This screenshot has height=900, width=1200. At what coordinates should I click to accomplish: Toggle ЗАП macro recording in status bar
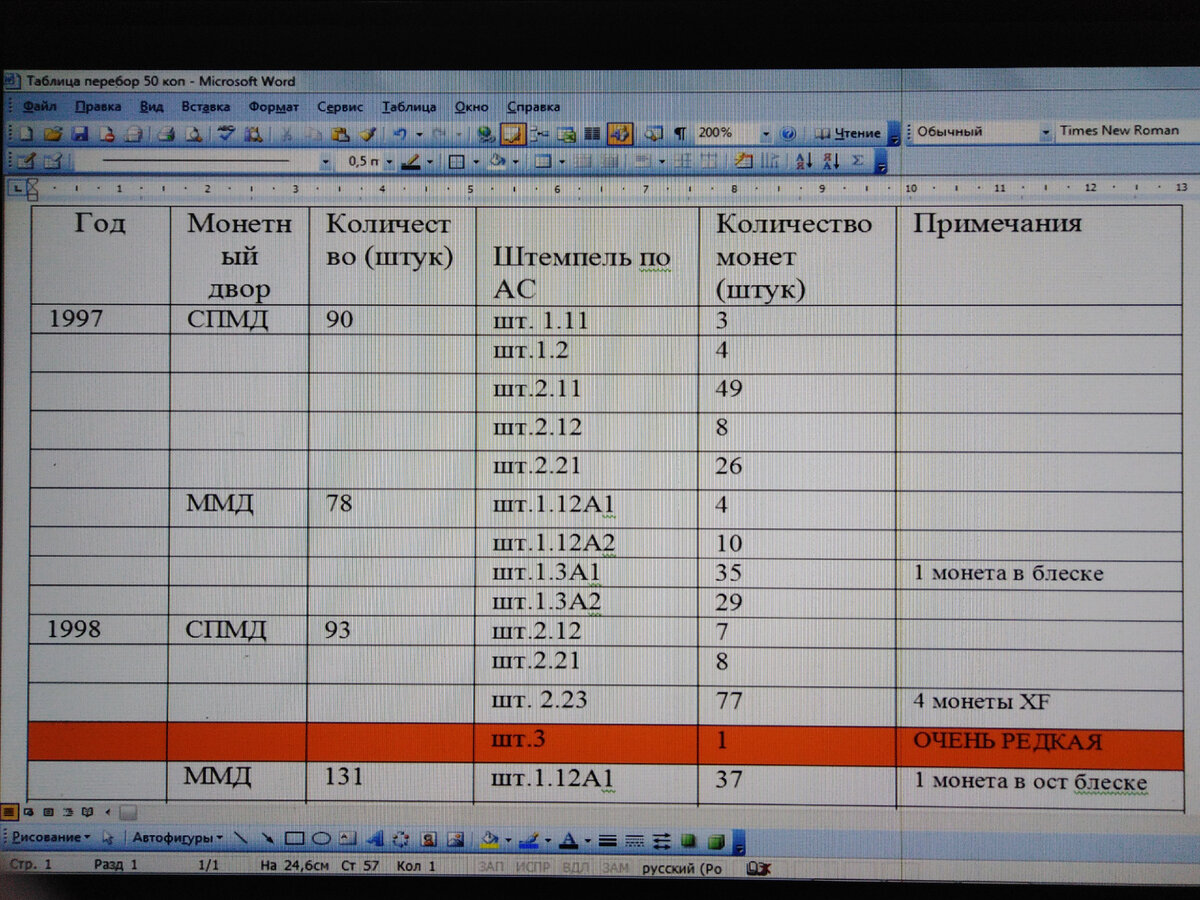(x=491, y=867)
